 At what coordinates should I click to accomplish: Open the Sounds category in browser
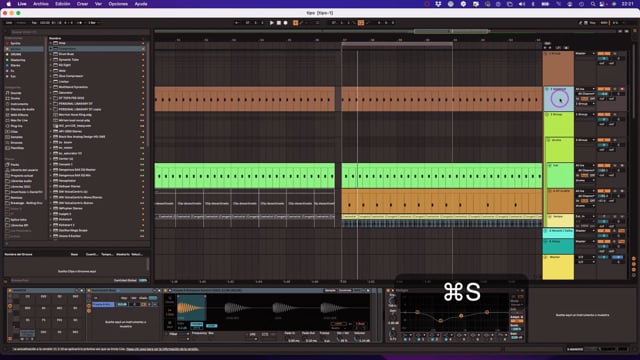[16, 93]
